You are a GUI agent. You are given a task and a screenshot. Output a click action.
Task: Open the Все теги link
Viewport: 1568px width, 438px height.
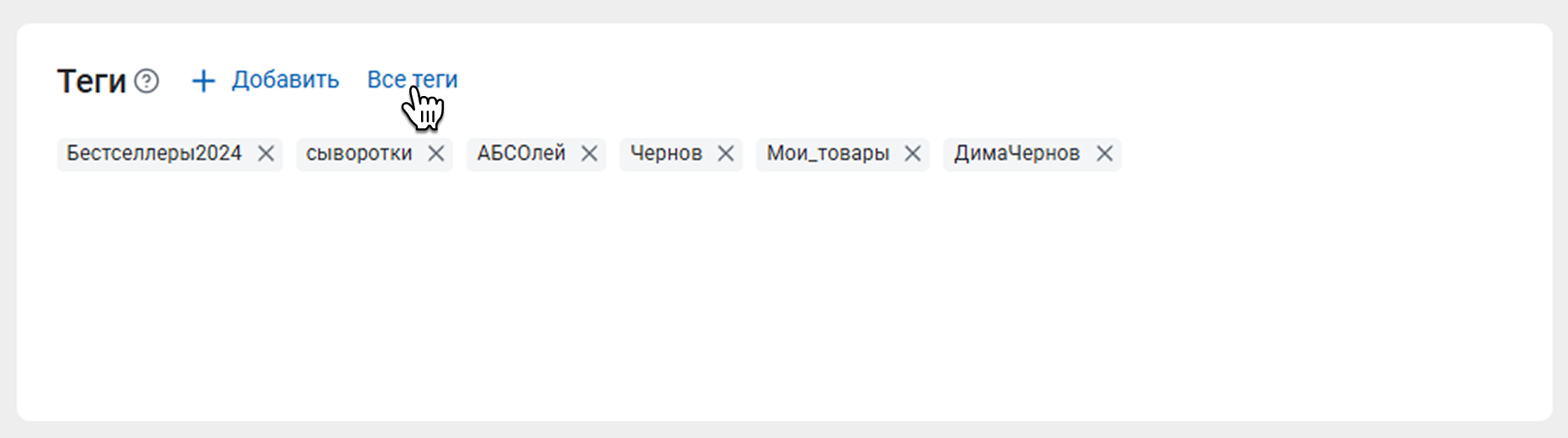(x=412, y=80)
